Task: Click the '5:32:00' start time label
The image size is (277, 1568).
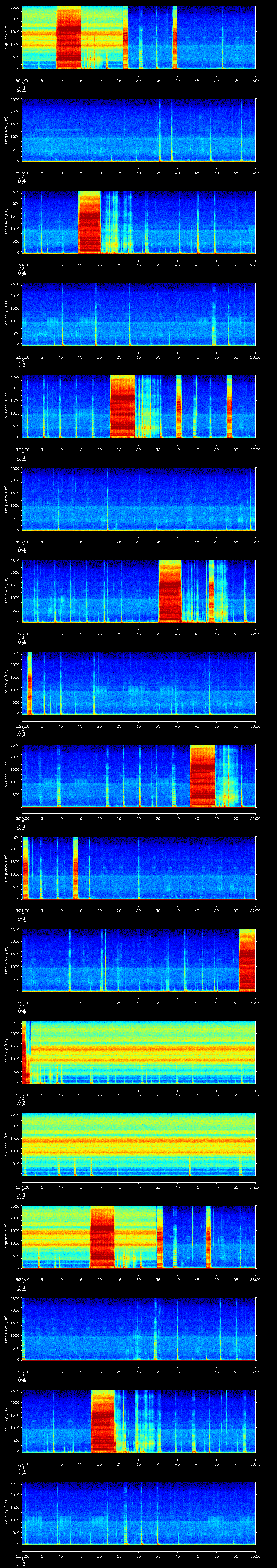Action: click(22, 1003)
